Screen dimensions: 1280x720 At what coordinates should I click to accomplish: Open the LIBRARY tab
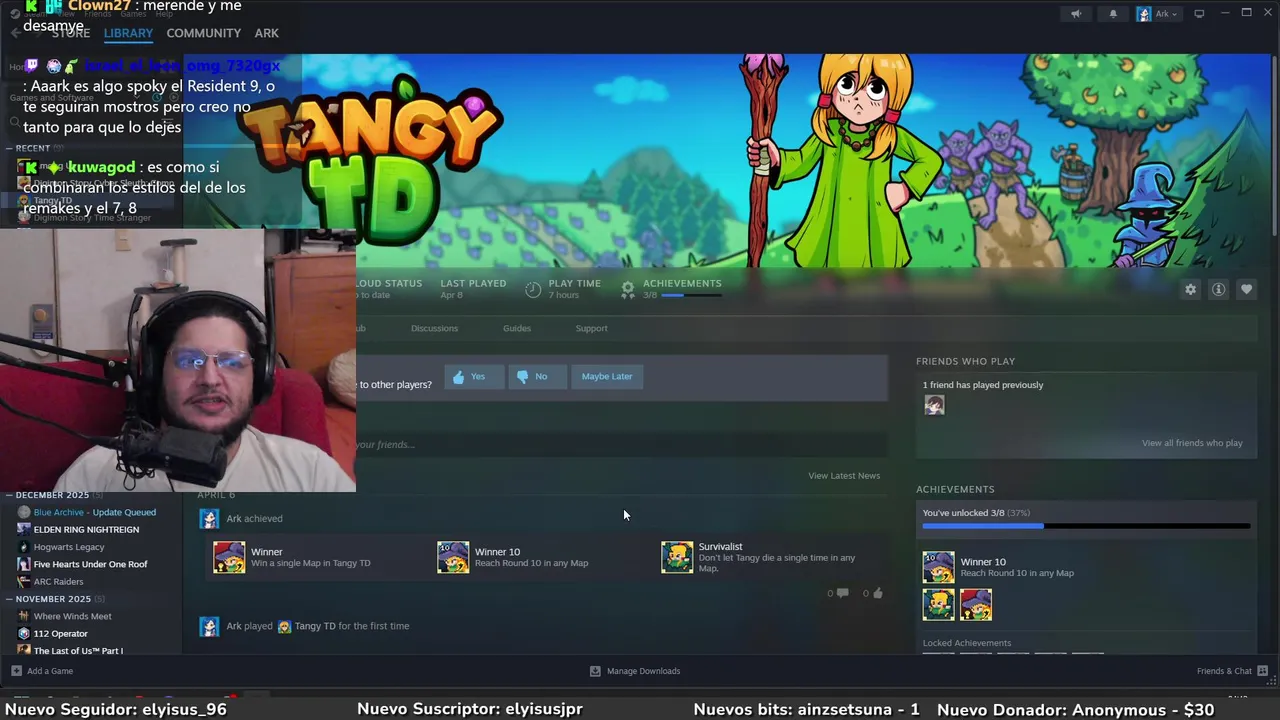[x=128, y=33]
